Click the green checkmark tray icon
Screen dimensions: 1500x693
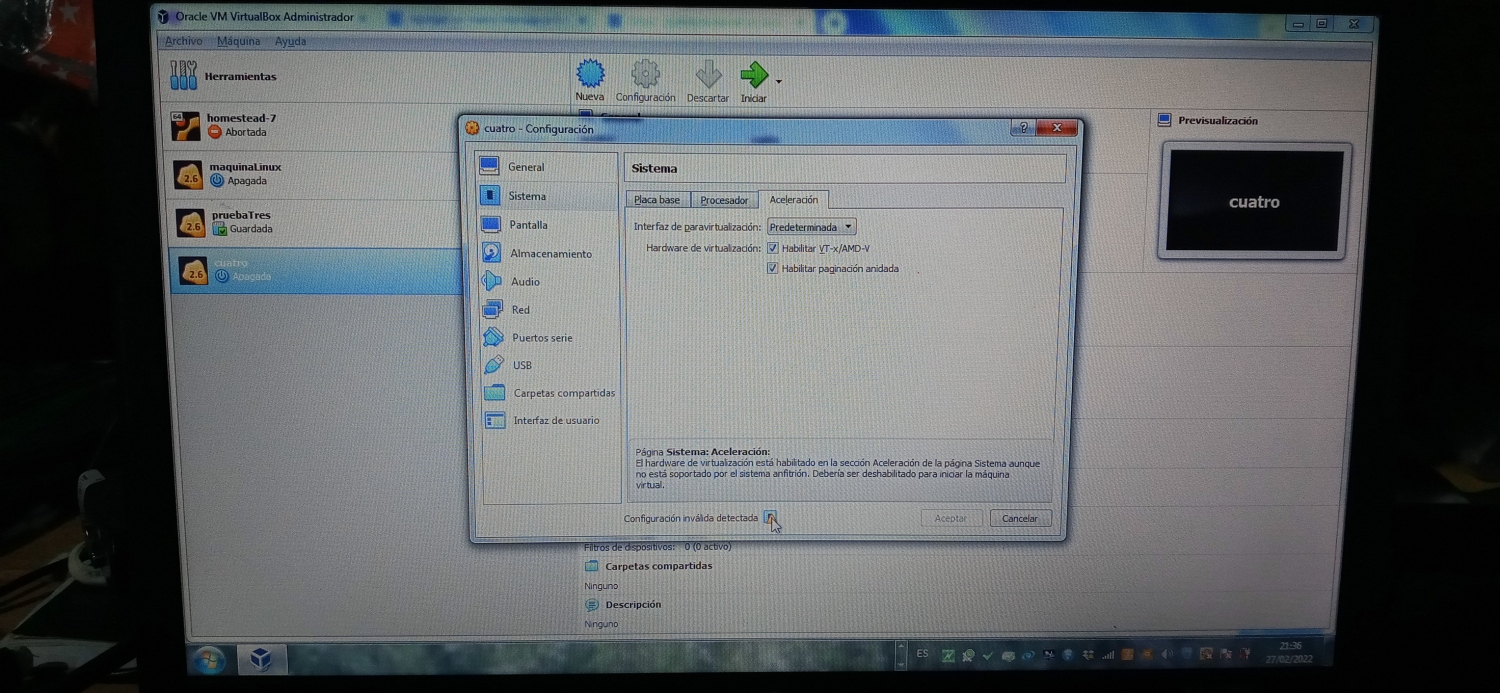click(987, 656)
